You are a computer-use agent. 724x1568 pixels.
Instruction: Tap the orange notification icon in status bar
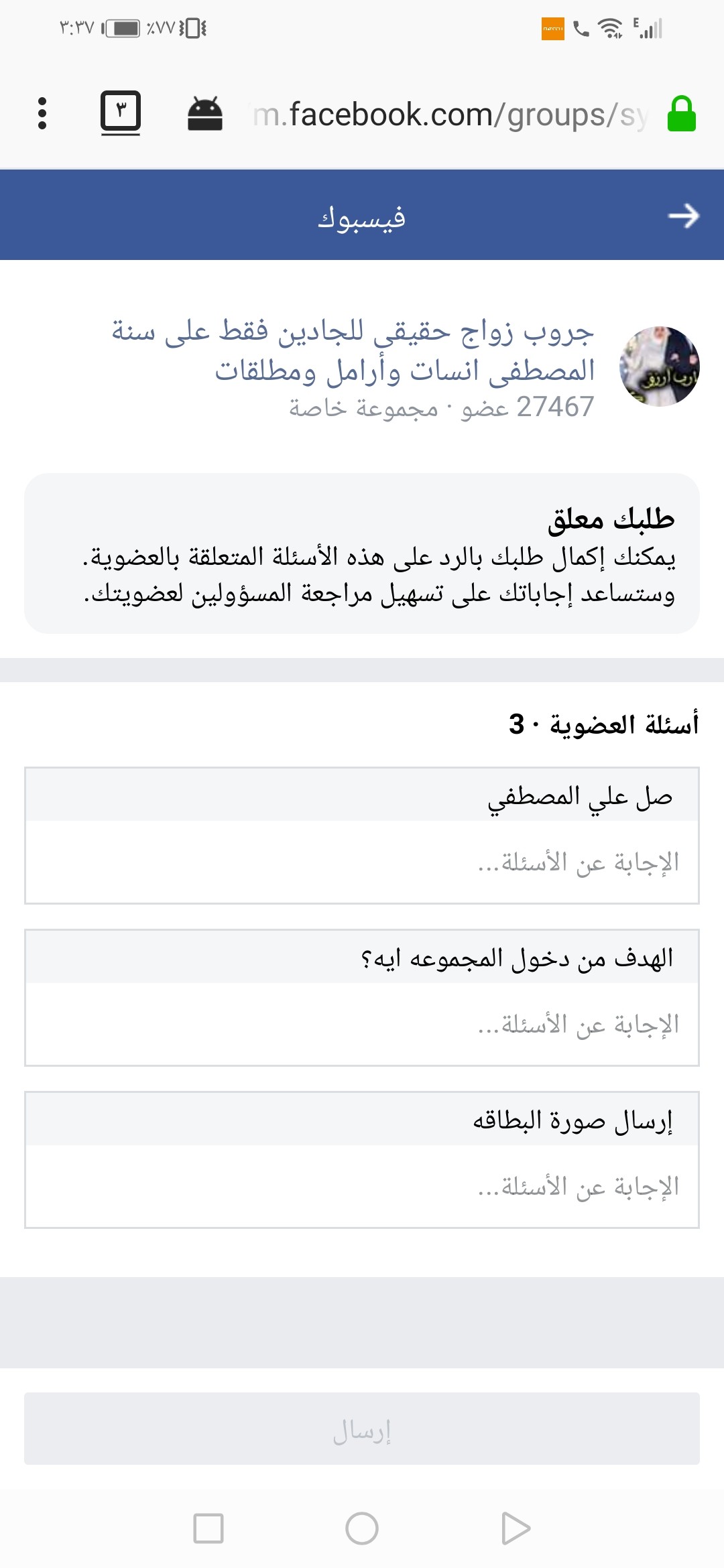tap(553, 29)
